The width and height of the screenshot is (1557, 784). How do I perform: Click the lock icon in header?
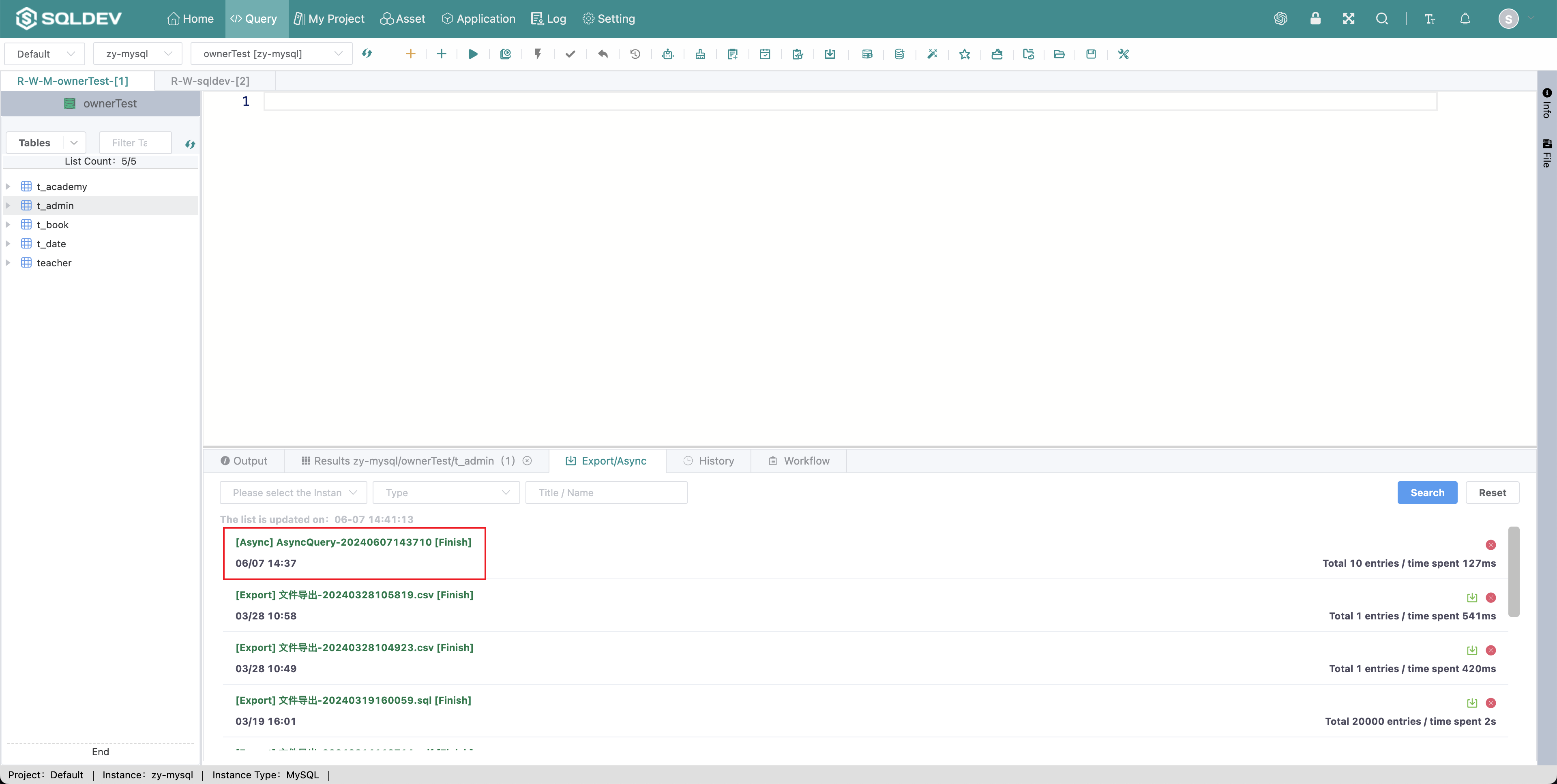(1315, 18)
